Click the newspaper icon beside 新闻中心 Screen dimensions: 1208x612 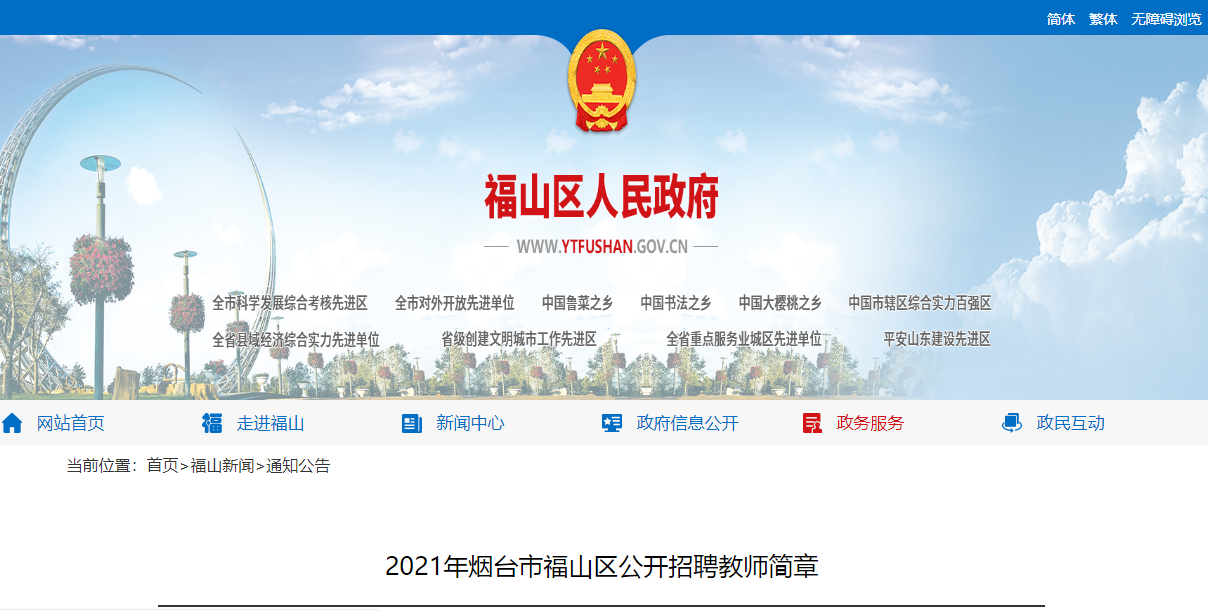point(412,423)
